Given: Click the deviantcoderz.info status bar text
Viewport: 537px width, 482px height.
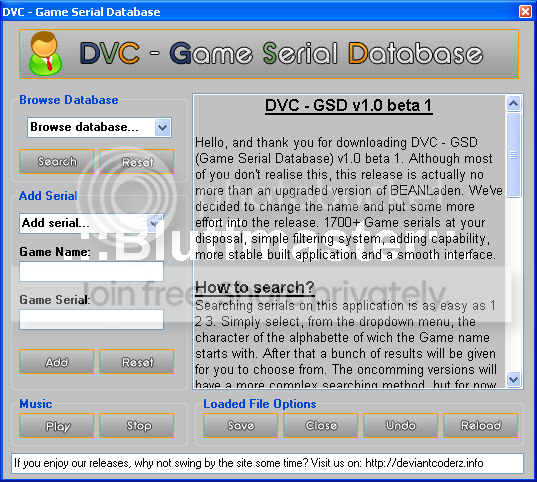Looking at the screenshot, I should tap(248, 463).
